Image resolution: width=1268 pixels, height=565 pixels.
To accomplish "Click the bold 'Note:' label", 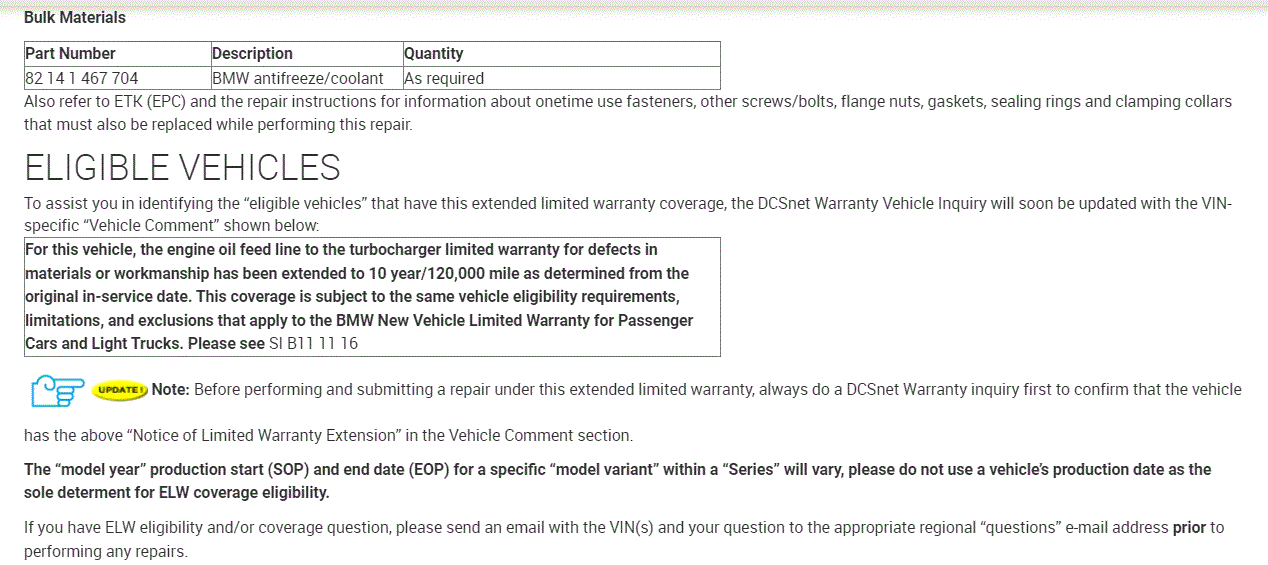I will [x=170, y=389].
